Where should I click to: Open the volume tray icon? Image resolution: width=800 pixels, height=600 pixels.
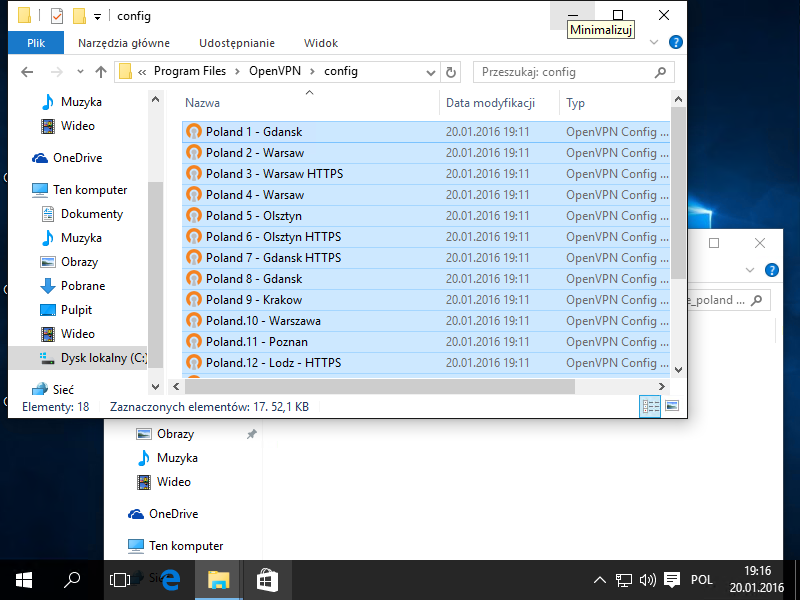647,580
